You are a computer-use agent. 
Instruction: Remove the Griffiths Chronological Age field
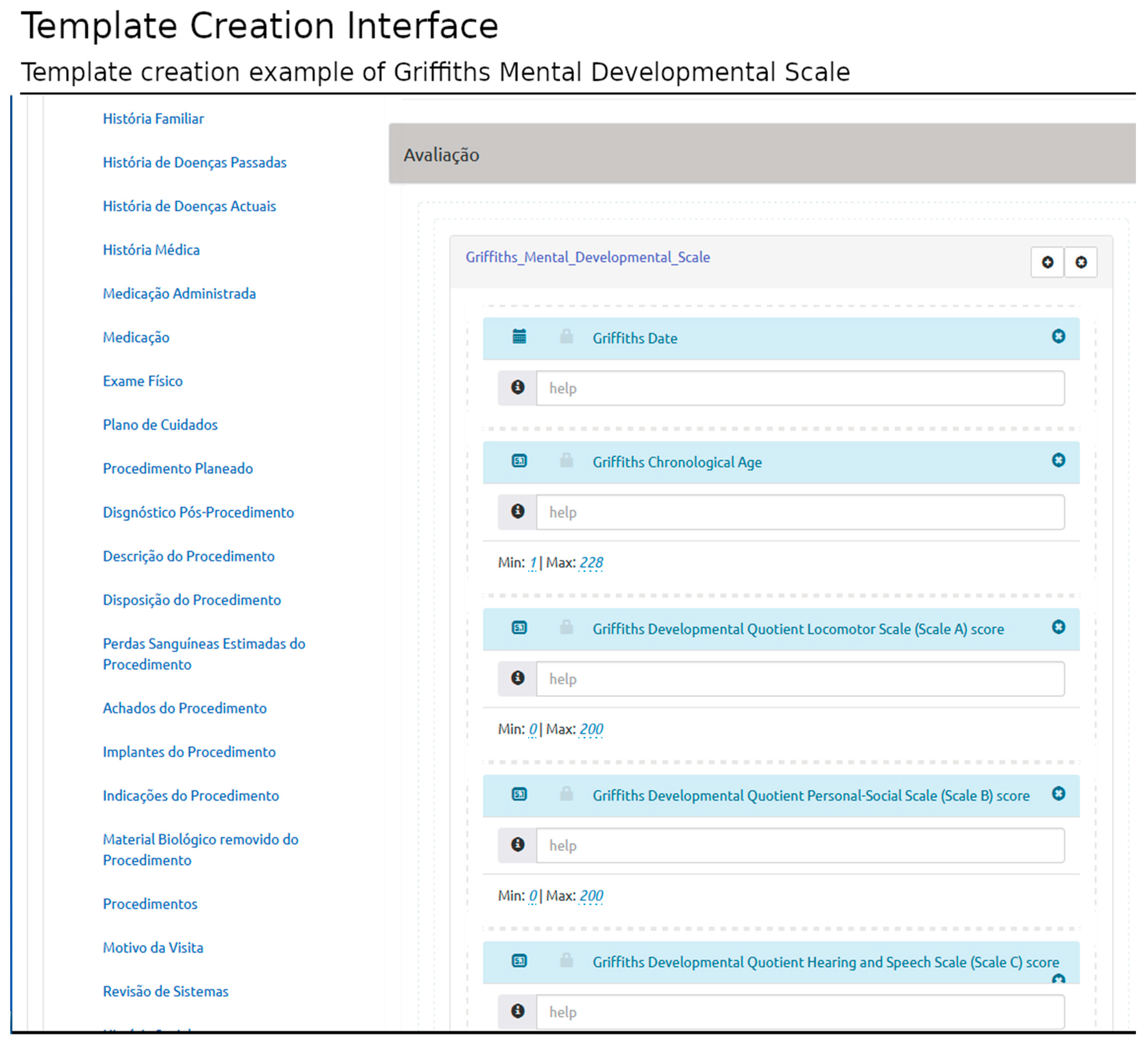pyautogui.click(x=1058, y=460)
